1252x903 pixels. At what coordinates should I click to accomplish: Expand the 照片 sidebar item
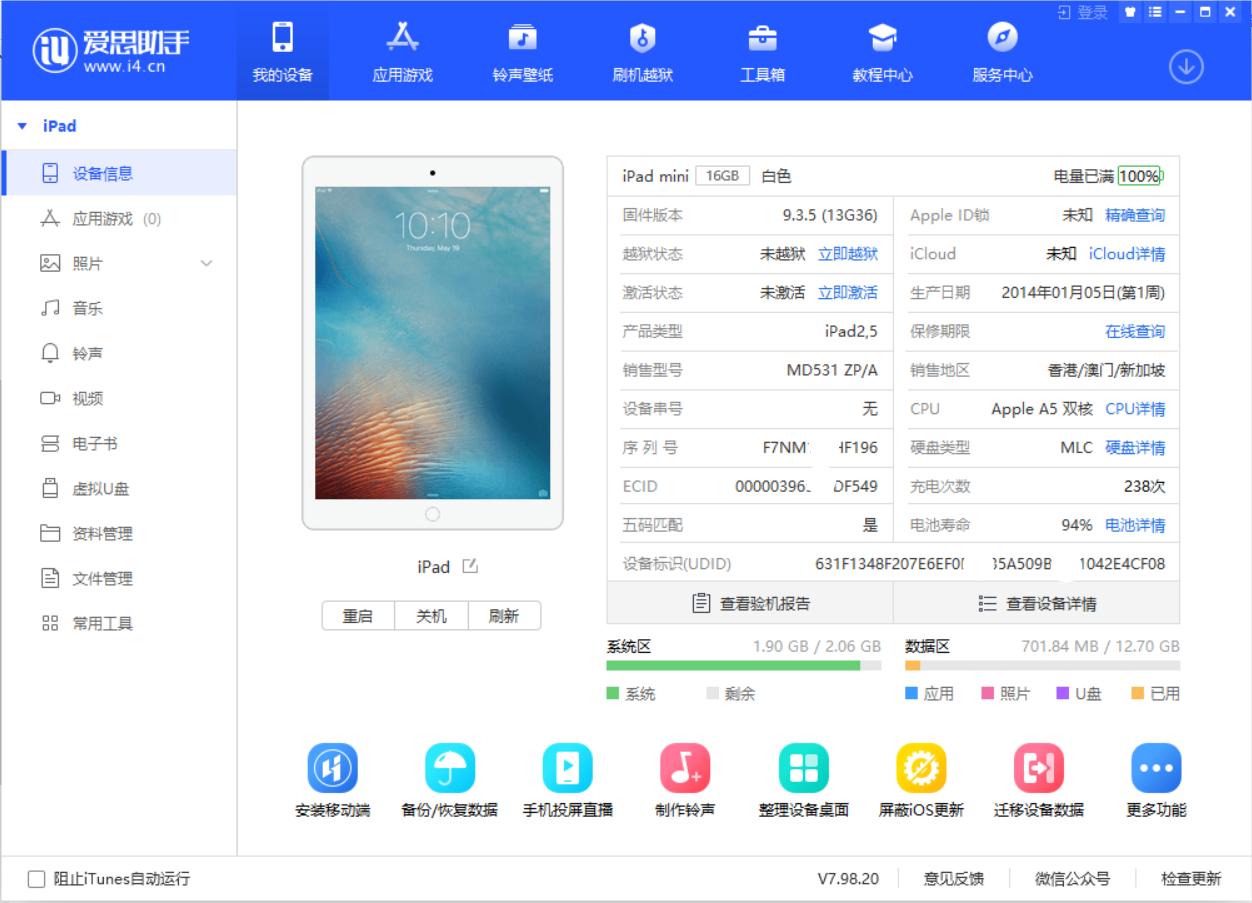point(207,263)
